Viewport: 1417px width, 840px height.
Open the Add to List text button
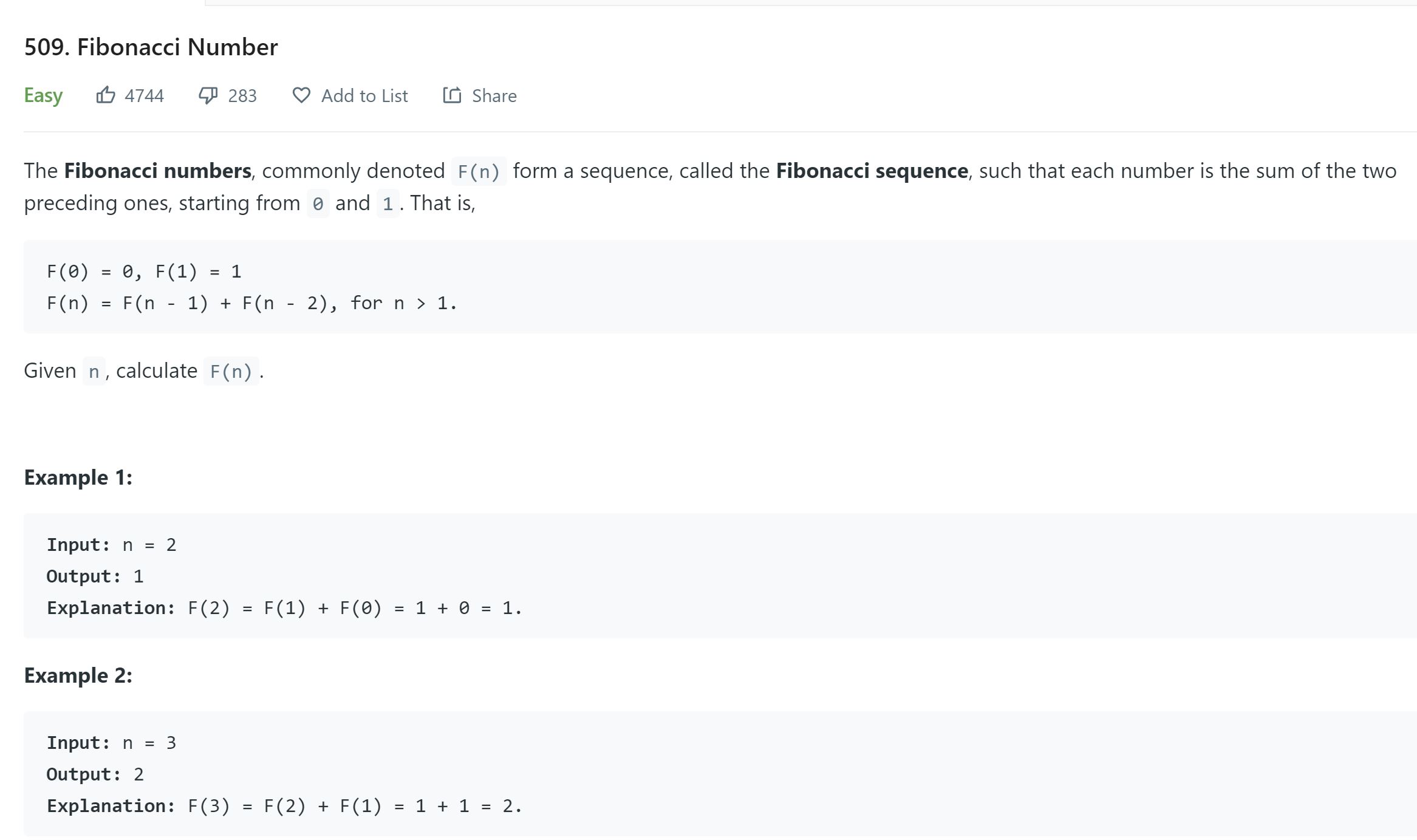click(364, 96)
